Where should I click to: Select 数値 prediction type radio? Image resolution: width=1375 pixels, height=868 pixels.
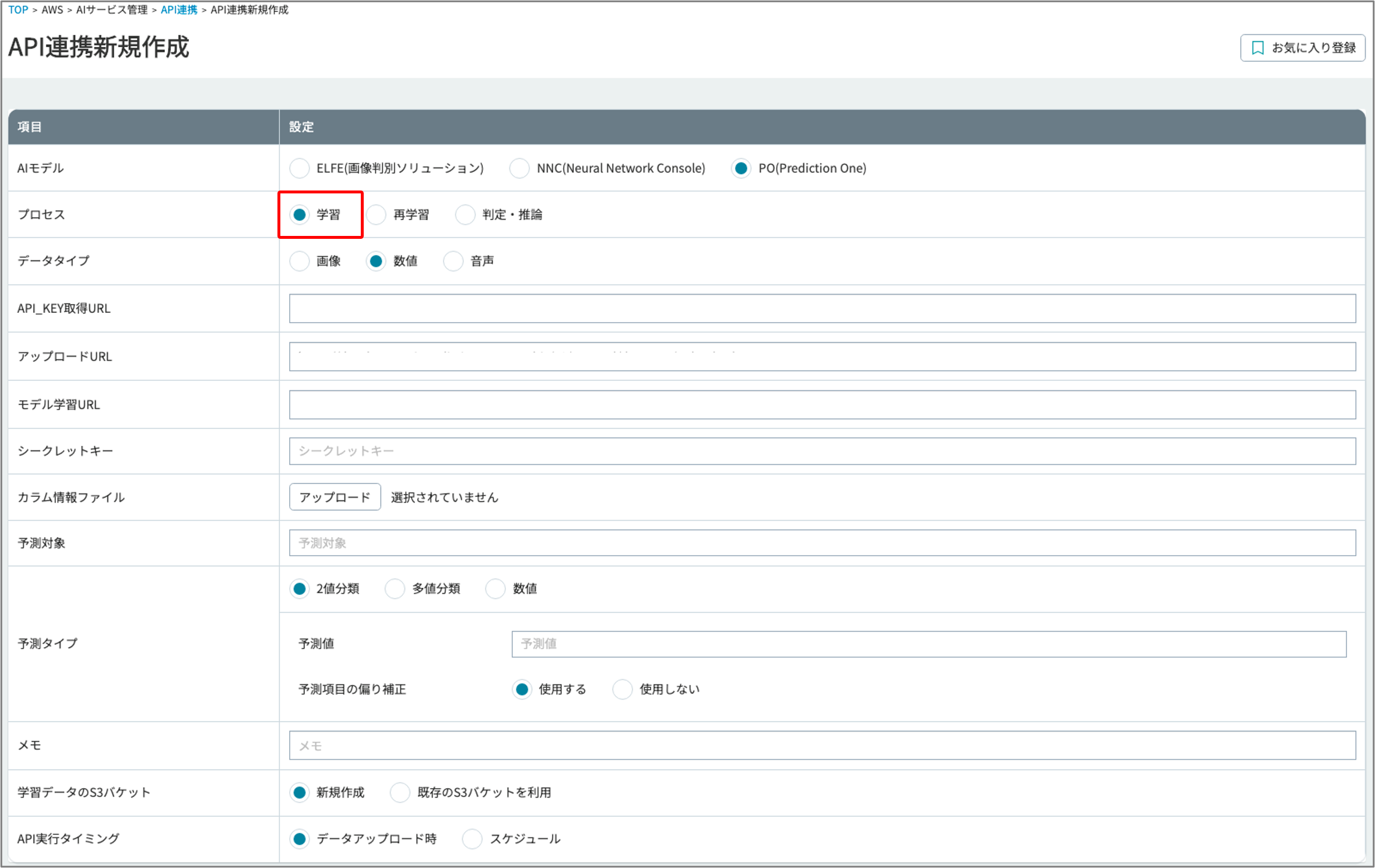point(495,589)
